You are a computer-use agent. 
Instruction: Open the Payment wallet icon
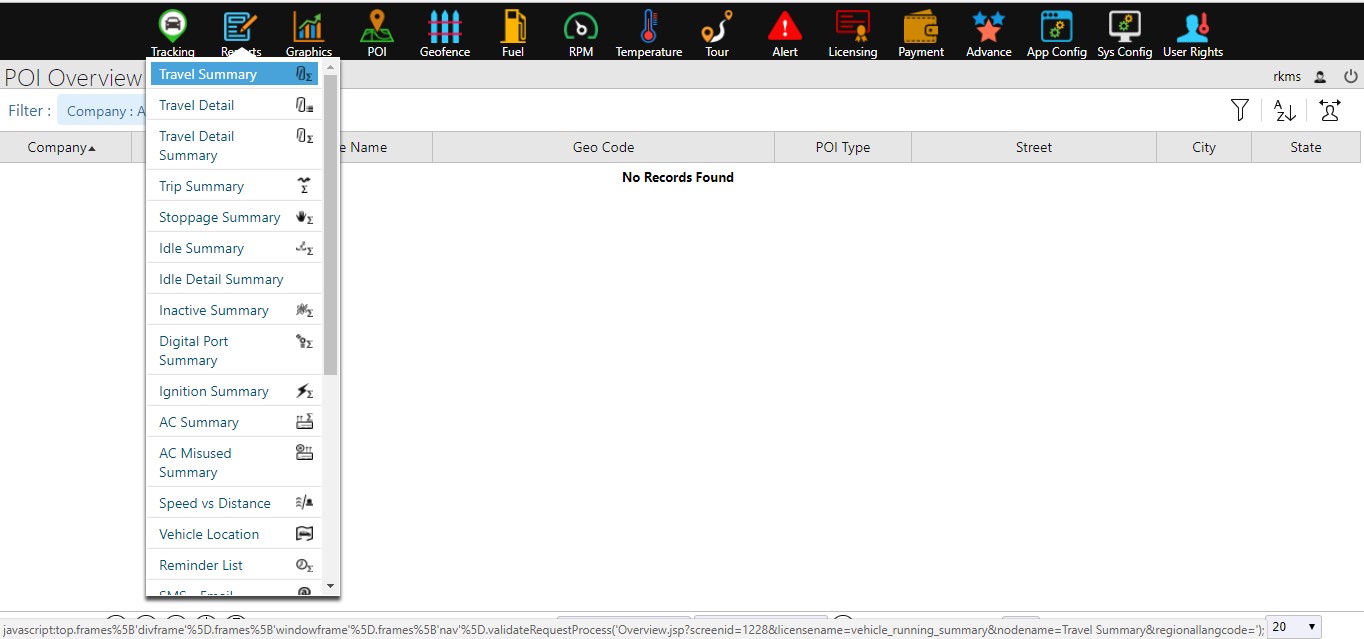[x=921, y=27]
